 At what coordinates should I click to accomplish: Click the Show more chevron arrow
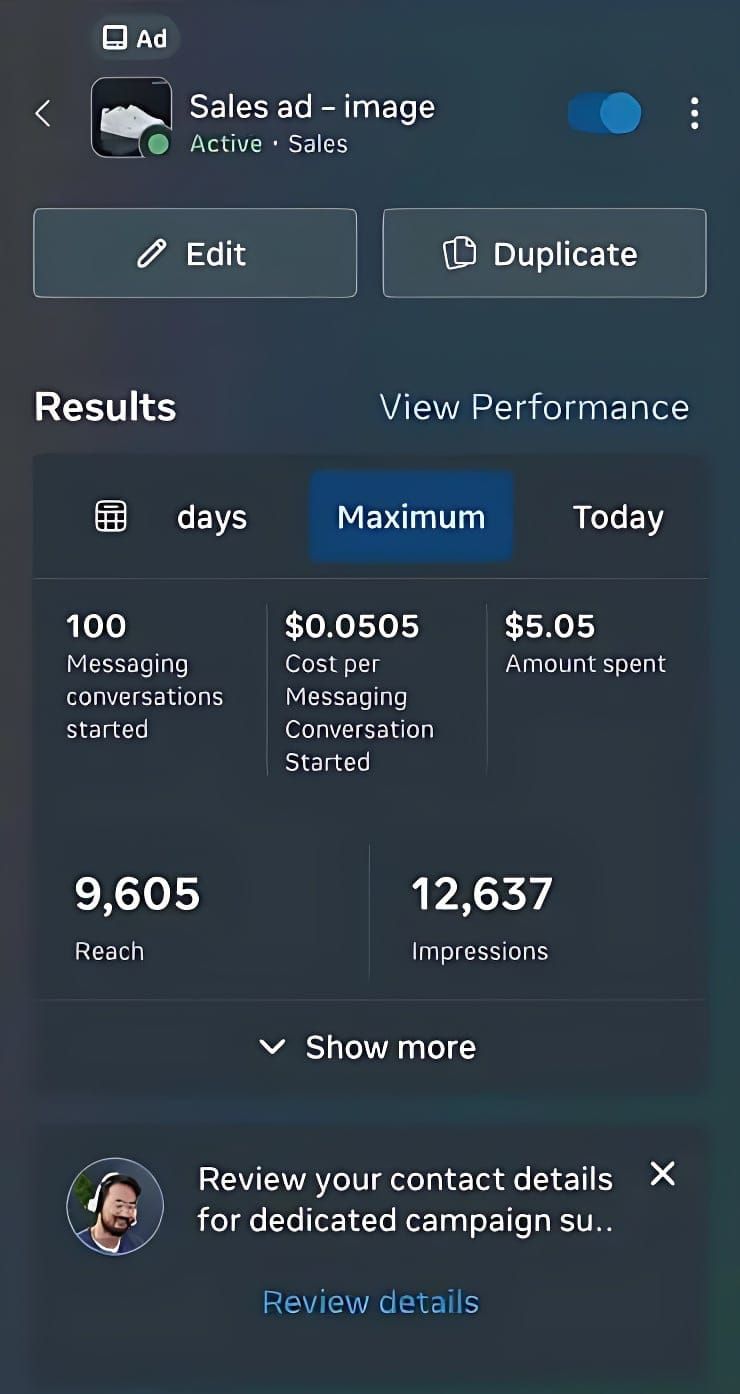pyautogui.click(x=272, y=1047)
